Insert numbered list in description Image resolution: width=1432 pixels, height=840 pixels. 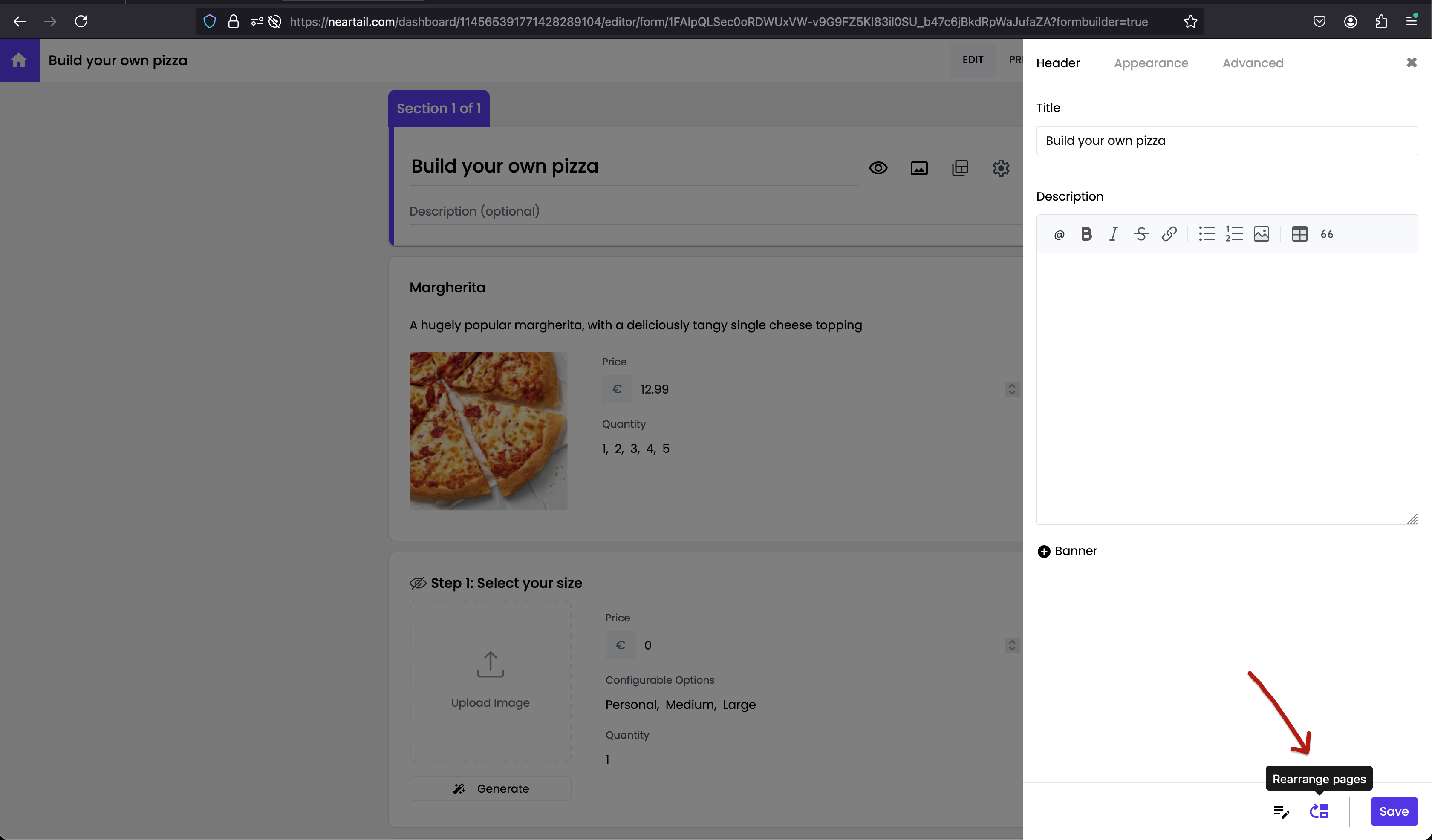click(1234, 234)
